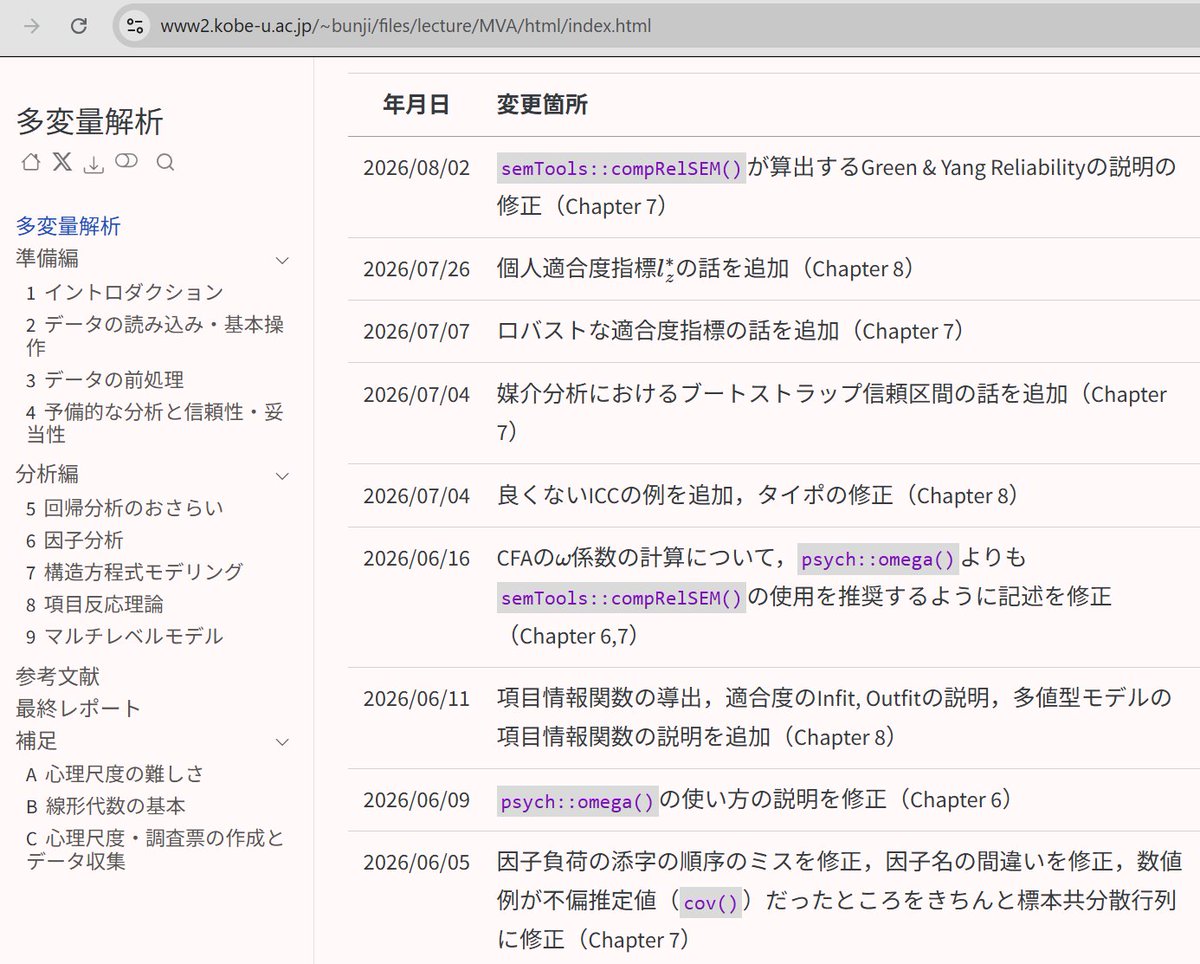The height and width of the screenshot is (964, 1200).
Task: Click the home icon under the book title
Action: tap(31, 162)
